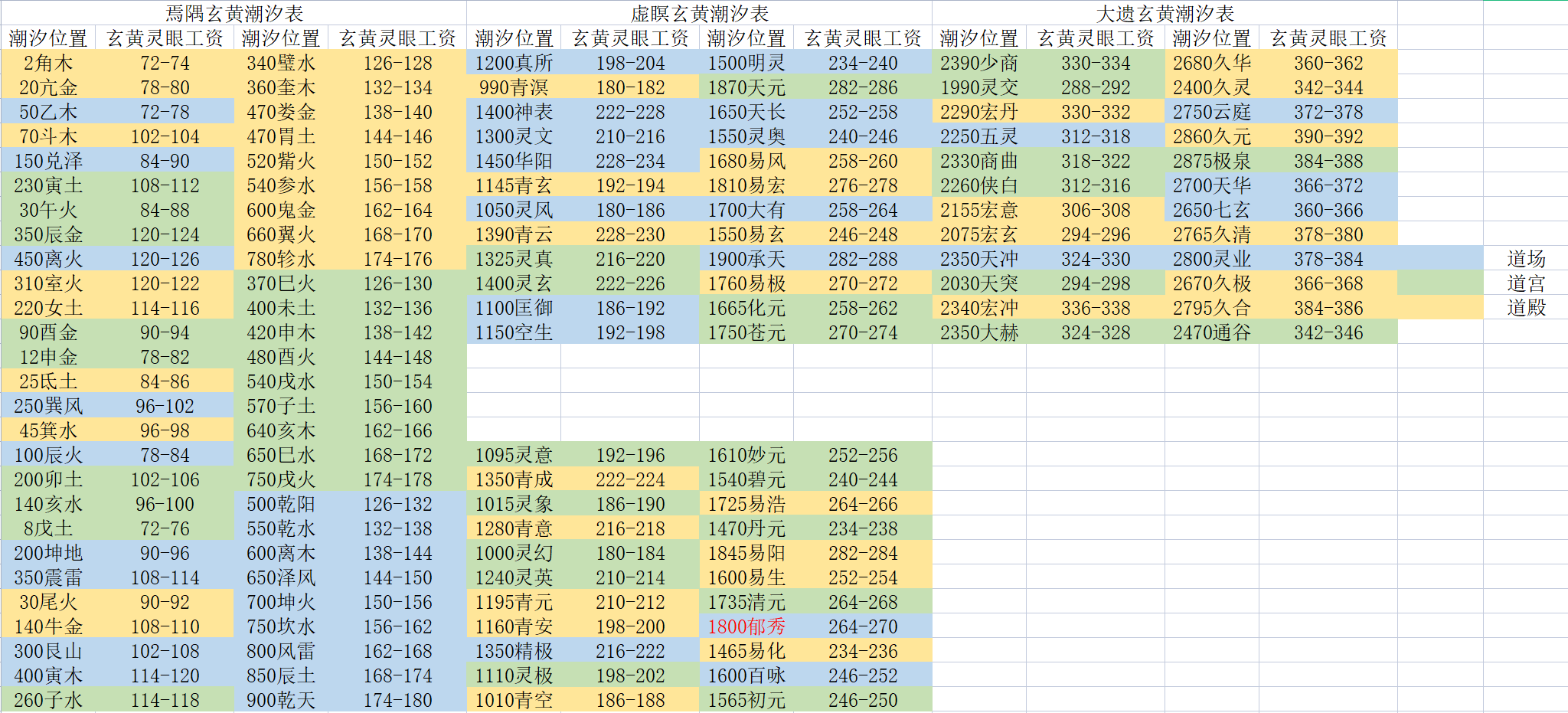Select cell 1900承天
Viewport: 1568px width, 713px height.
coord(746,258)
